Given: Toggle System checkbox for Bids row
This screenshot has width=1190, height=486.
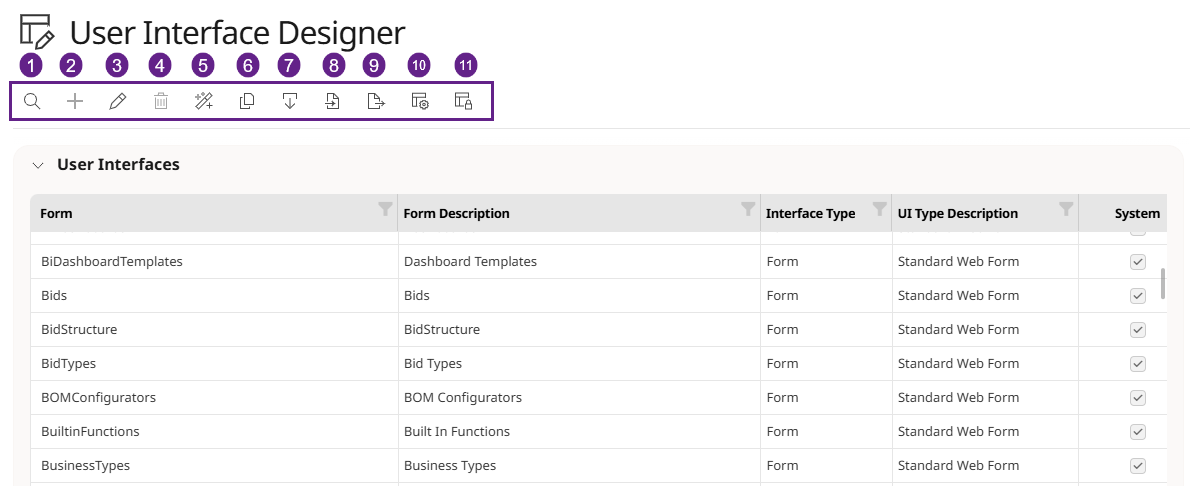Looking at the screenshot, I should [x=1138, y=295].
